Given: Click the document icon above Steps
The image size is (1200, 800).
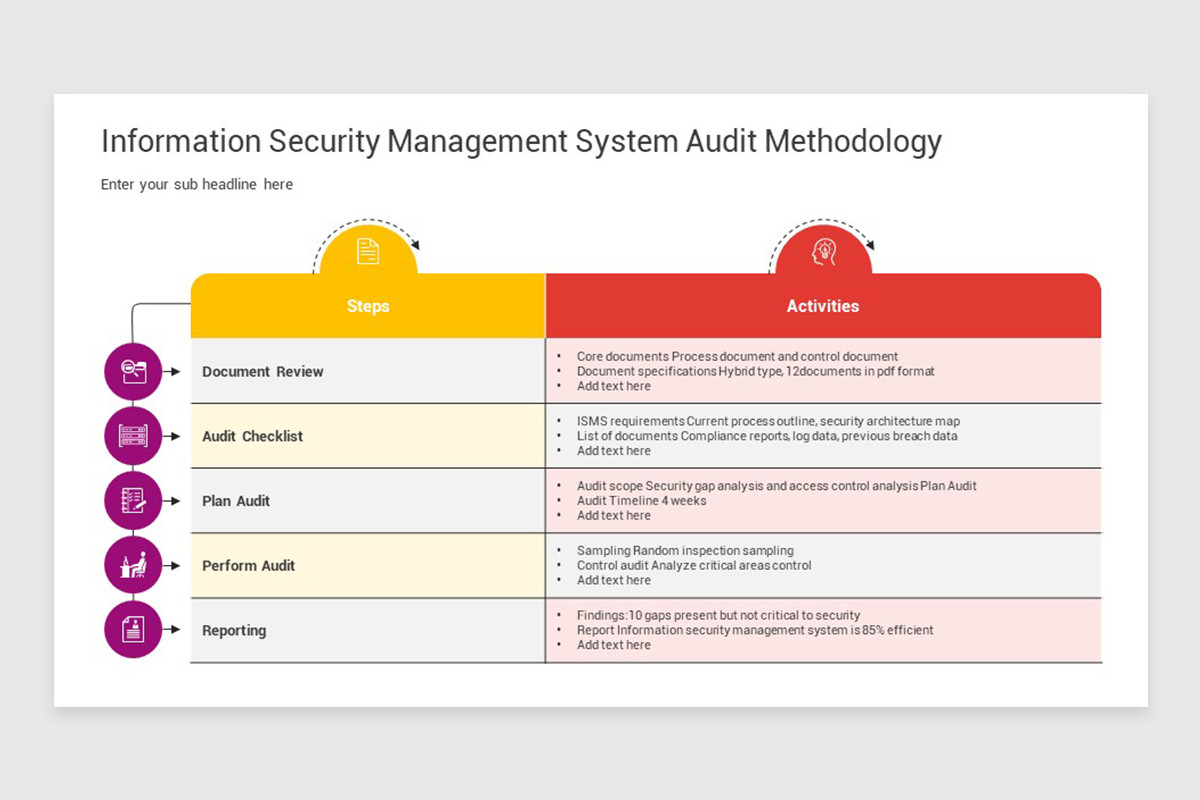Looking at the screenshot, I should (x=368, y=251).
